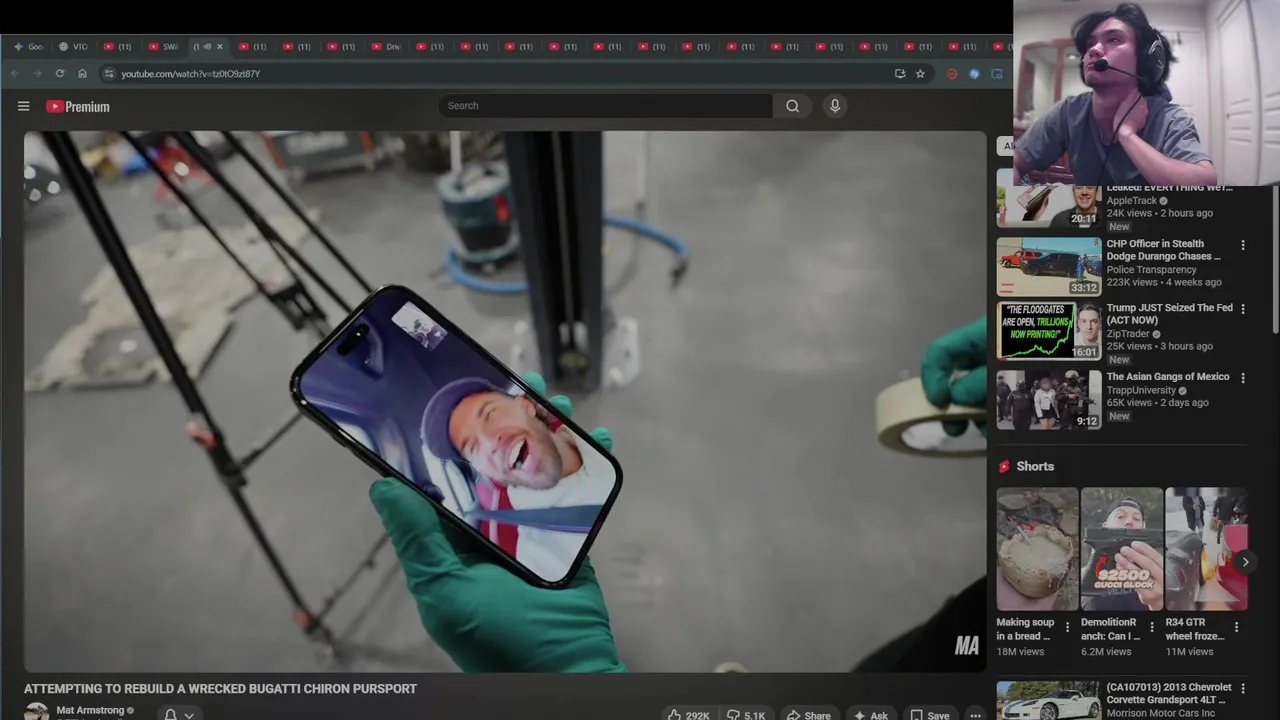Click the red extension icon in toolbar
1280x720 pixels.
951,74
